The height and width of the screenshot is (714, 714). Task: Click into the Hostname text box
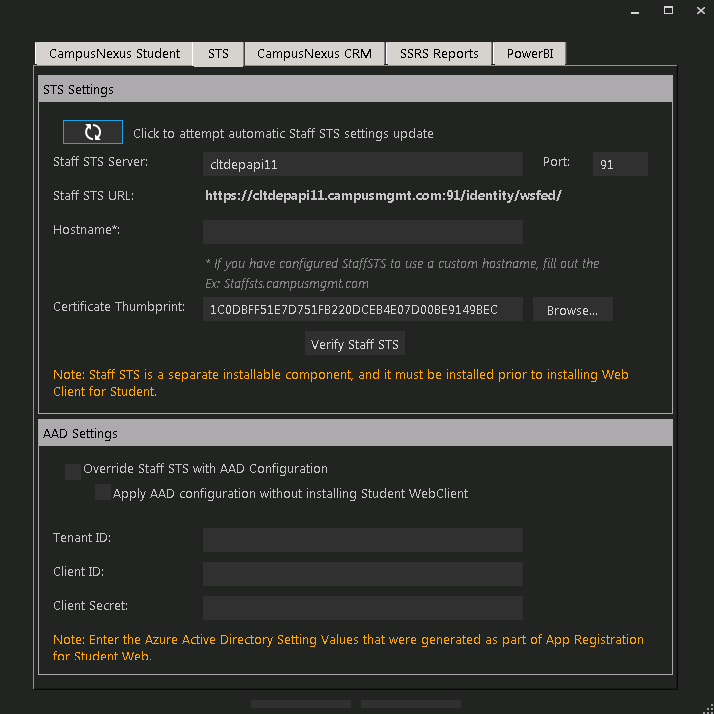point(362,232)
